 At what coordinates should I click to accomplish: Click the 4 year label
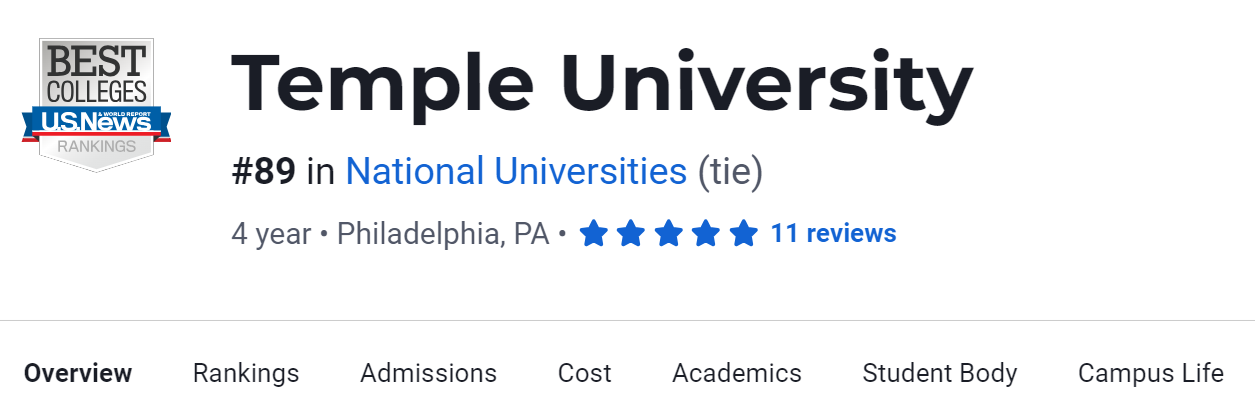[271, 234]
